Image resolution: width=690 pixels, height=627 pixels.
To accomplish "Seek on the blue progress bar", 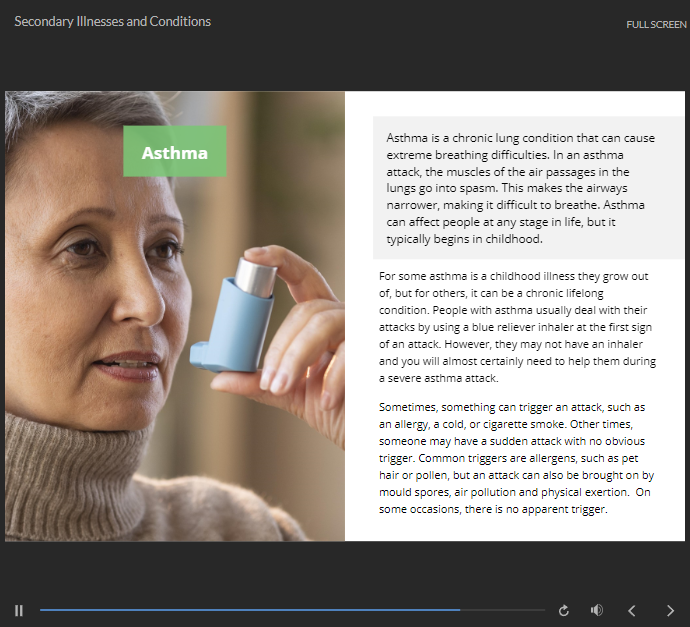I will (x=292, y=610).
